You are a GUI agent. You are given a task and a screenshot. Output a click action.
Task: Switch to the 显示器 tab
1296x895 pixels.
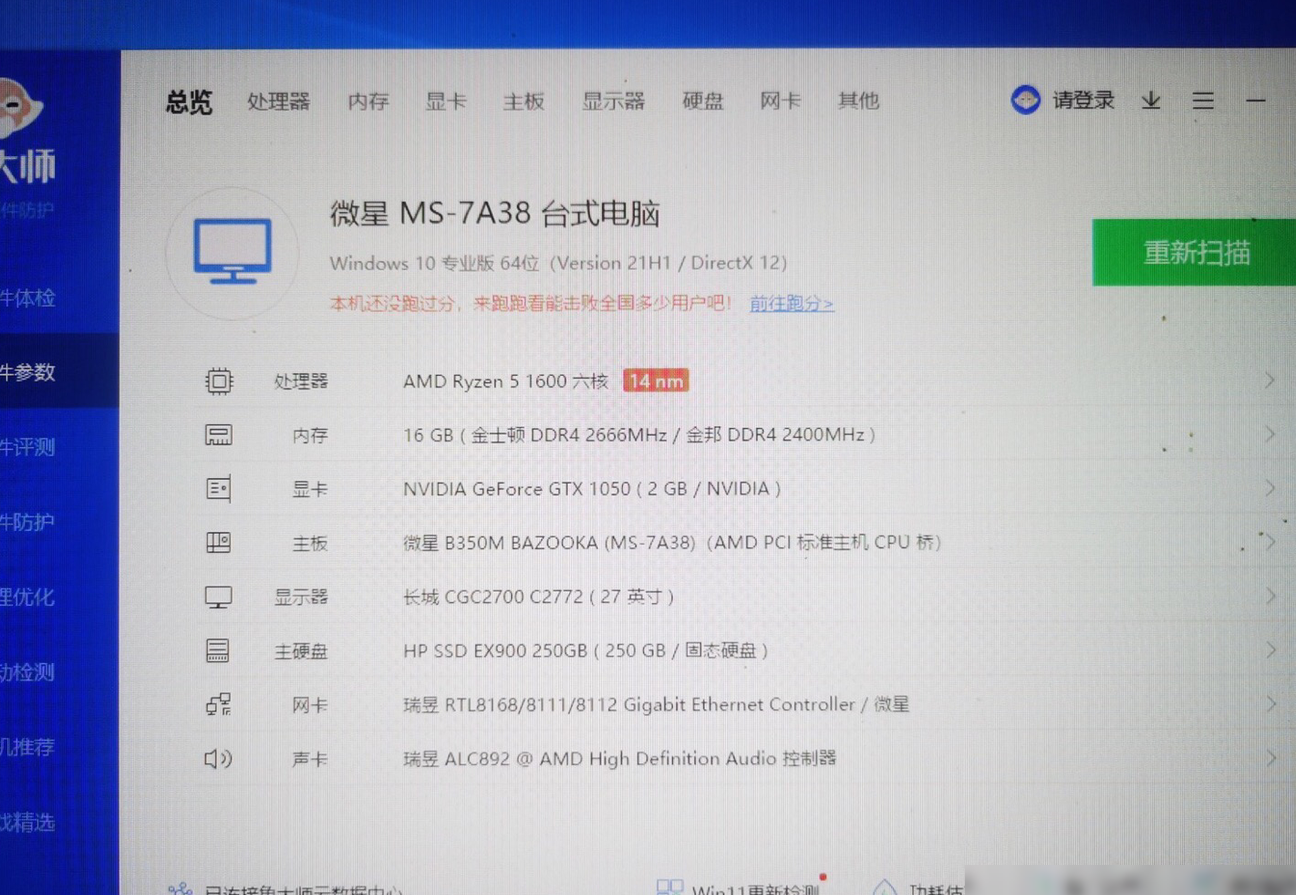[x=613, y=101]
